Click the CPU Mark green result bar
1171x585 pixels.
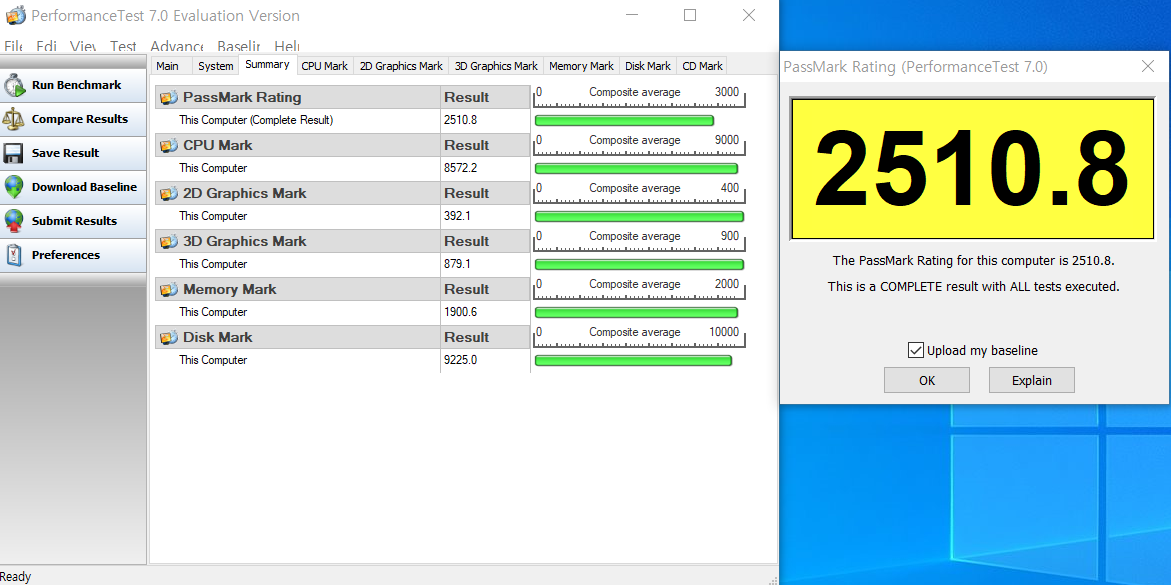pyautogui.click(x=636, y=168)
